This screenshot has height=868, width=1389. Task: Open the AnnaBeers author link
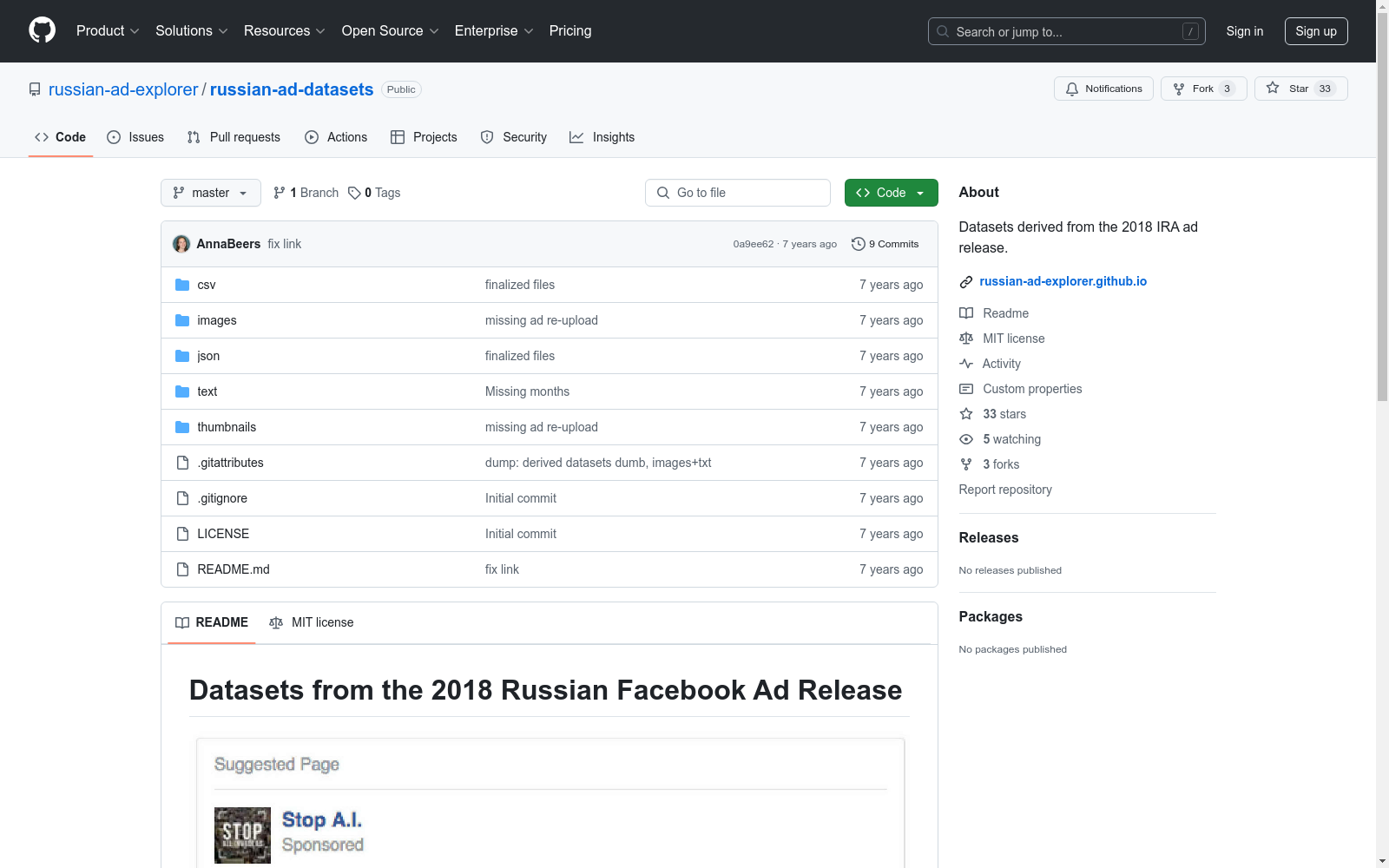pyautogui.click(x=228, y=244)
